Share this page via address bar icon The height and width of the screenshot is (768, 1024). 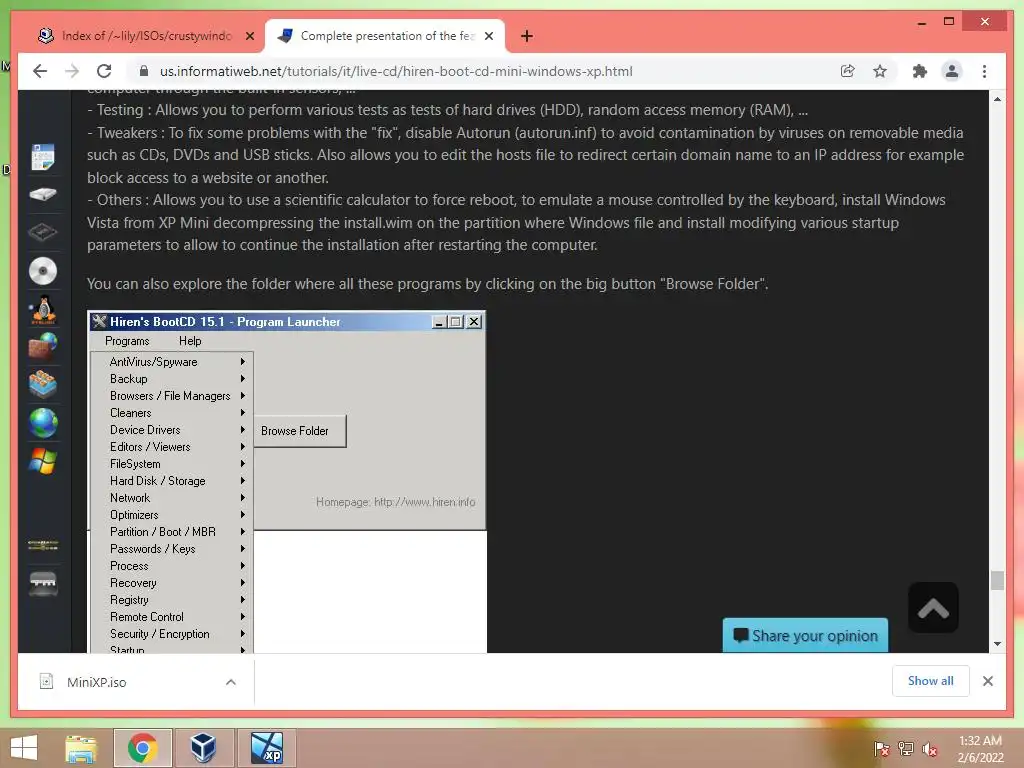tap(847, 71)
